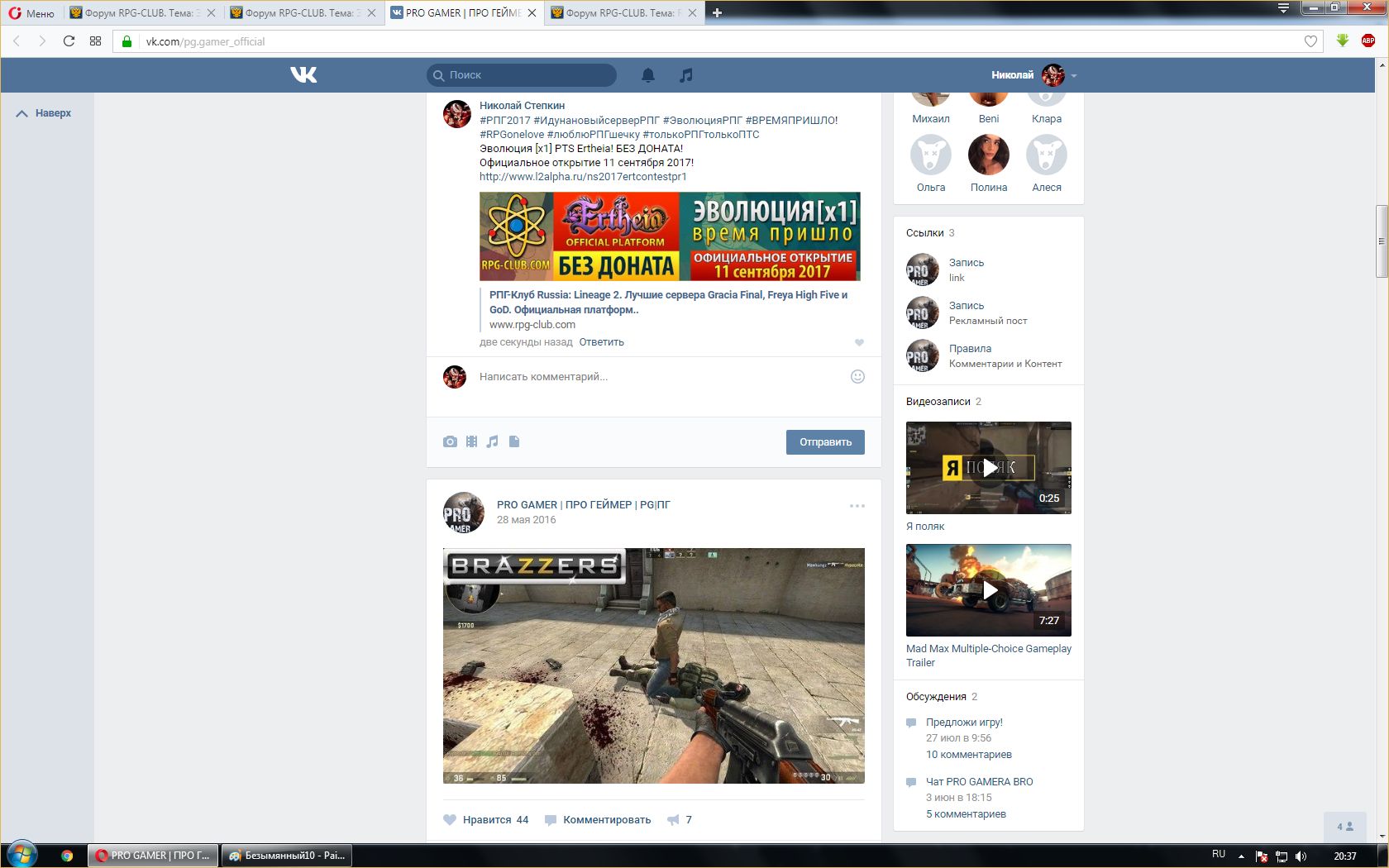Open the emoji smiley picker
1389x868 pixels.
(x=857, y=377)
